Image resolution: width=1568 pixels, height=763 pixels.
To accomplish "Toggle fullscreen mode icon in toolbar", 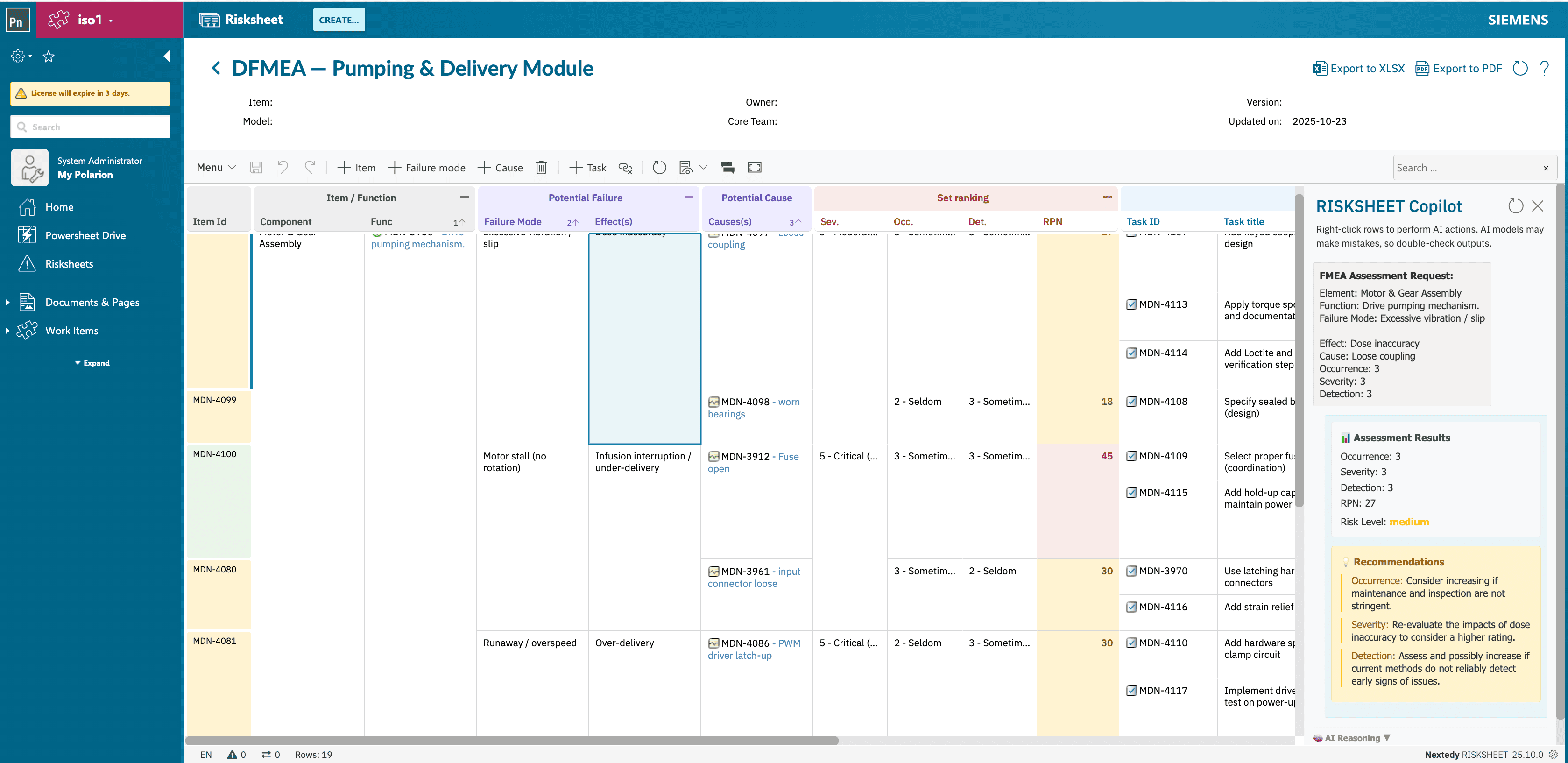I will [754, 168].
